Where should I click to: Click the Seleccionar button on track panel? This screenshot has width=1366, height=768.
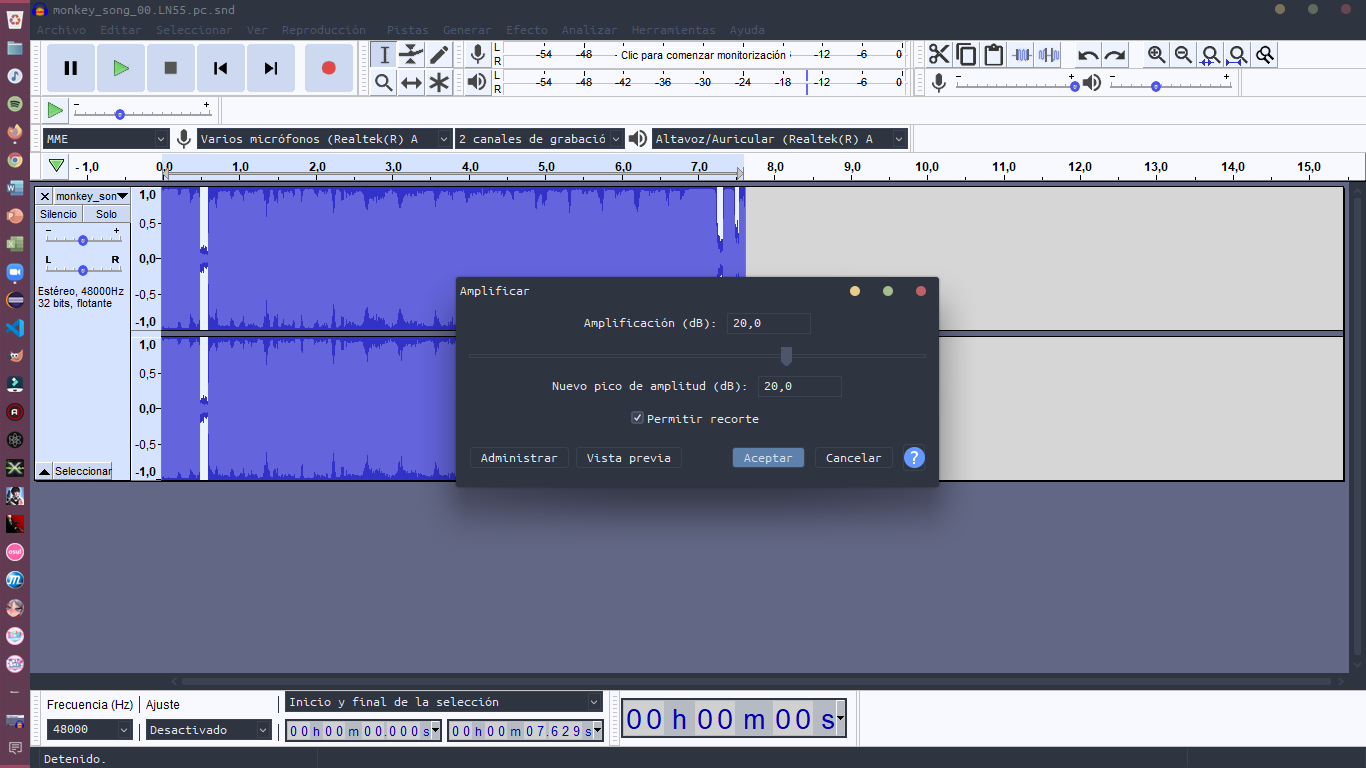click(x=83, y=471)
